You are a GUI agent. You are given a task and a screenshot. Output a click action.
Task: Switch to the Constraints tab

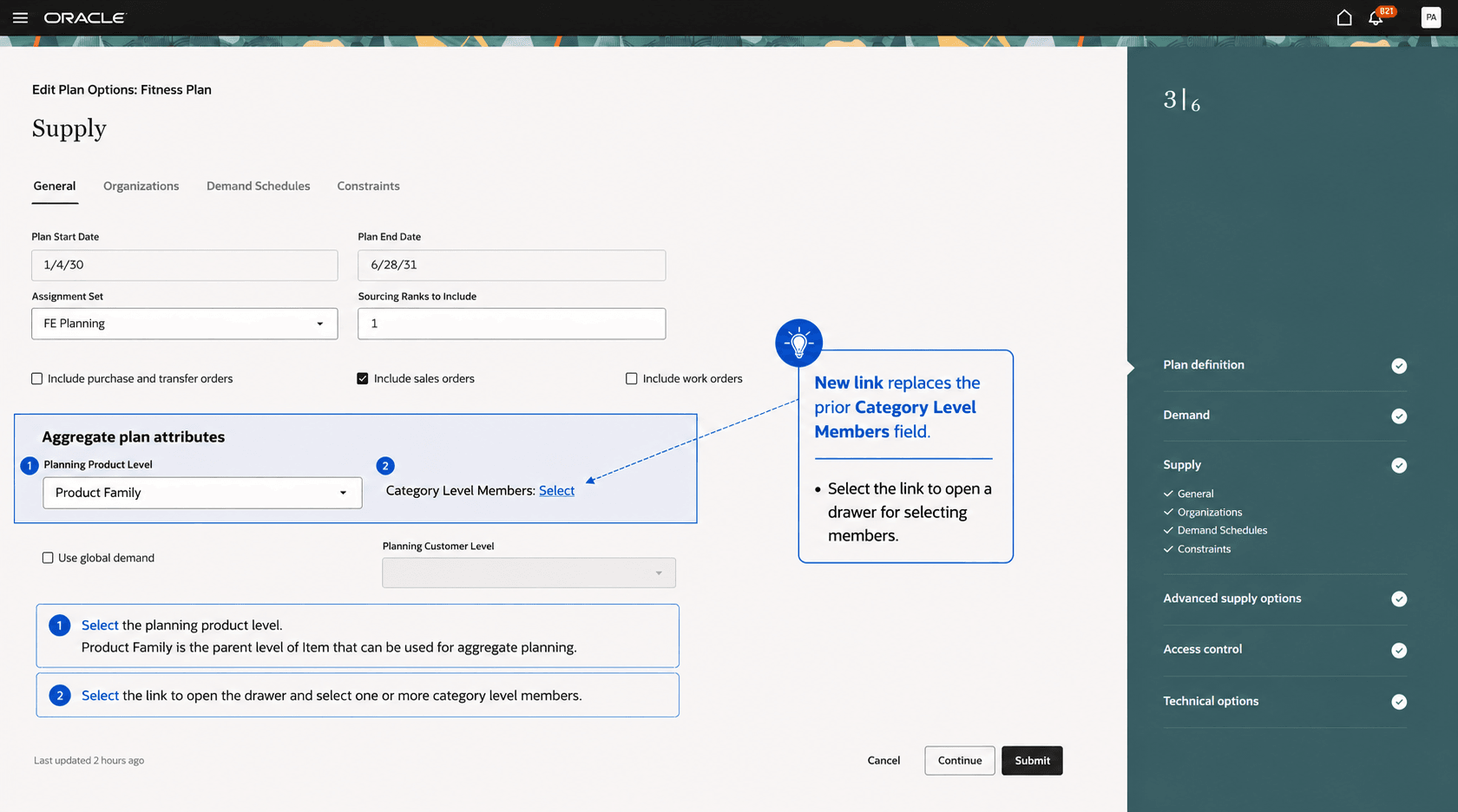(x=369, y=187)
